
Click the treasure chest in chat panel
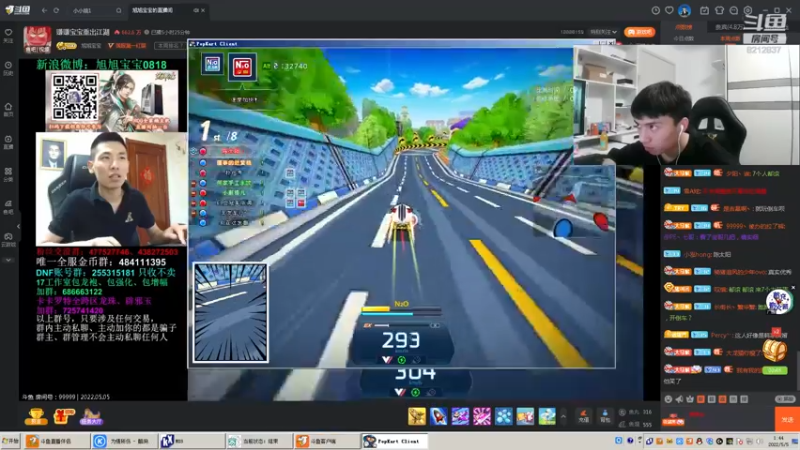click(774, 349)
